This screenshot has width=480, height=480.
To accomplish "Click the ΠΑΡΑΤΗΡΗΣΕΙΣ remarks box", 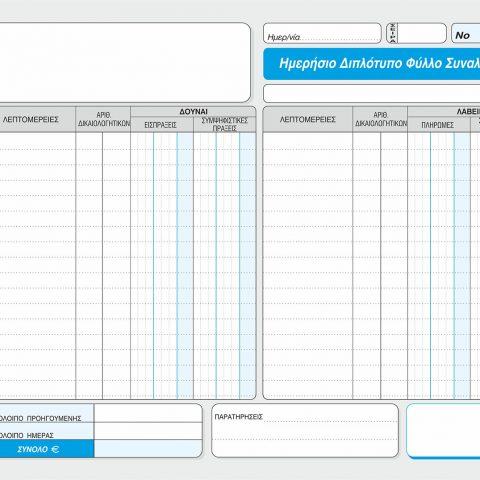I will pyautogui.click(x=305, y=430).
